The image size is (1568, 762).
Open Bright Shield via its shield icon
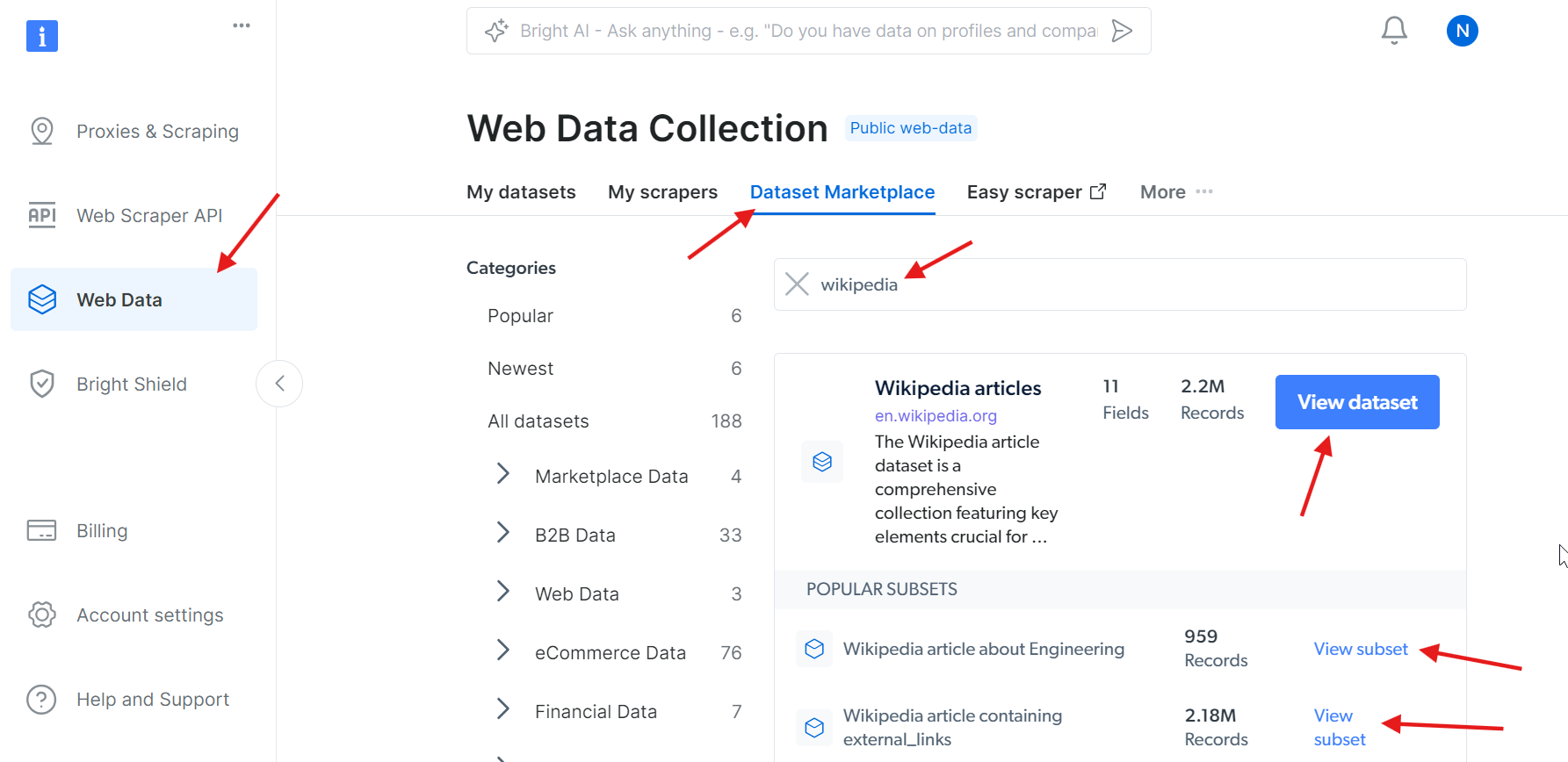41,384
